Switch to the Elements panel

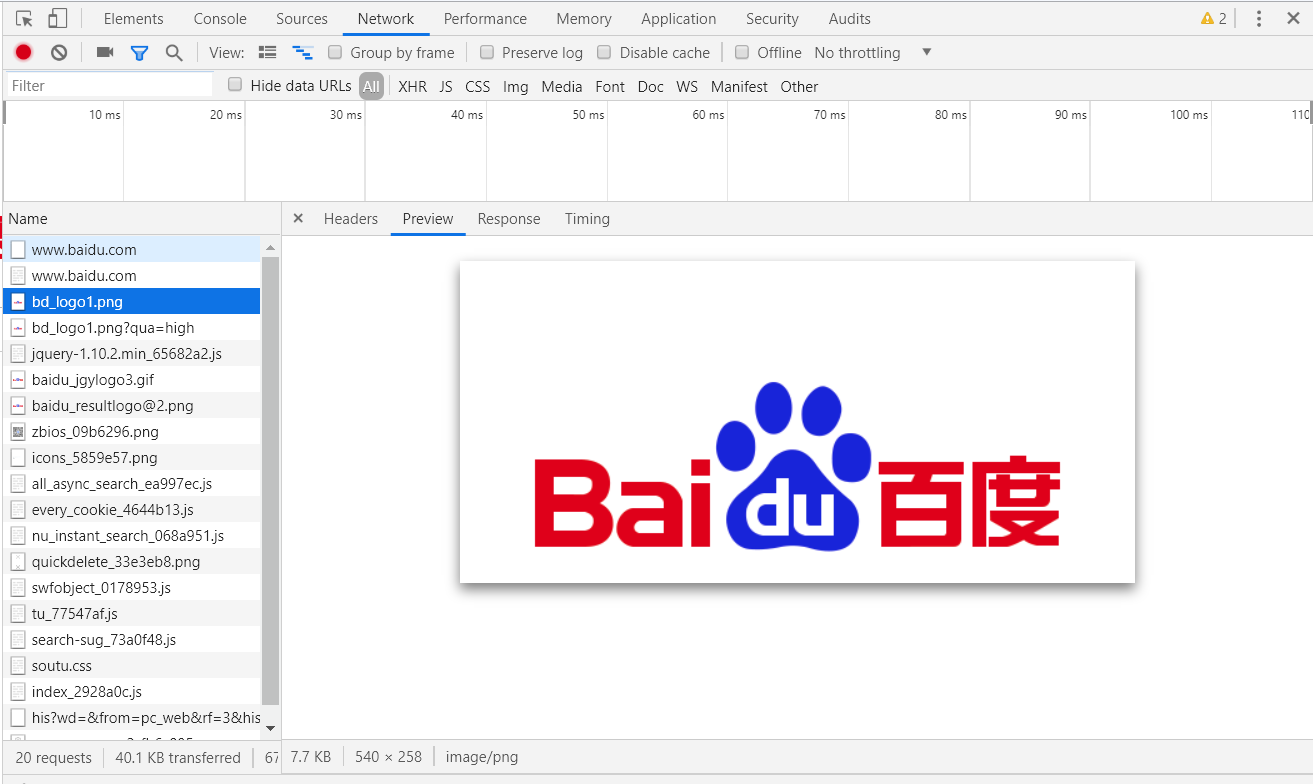[133, 18]
